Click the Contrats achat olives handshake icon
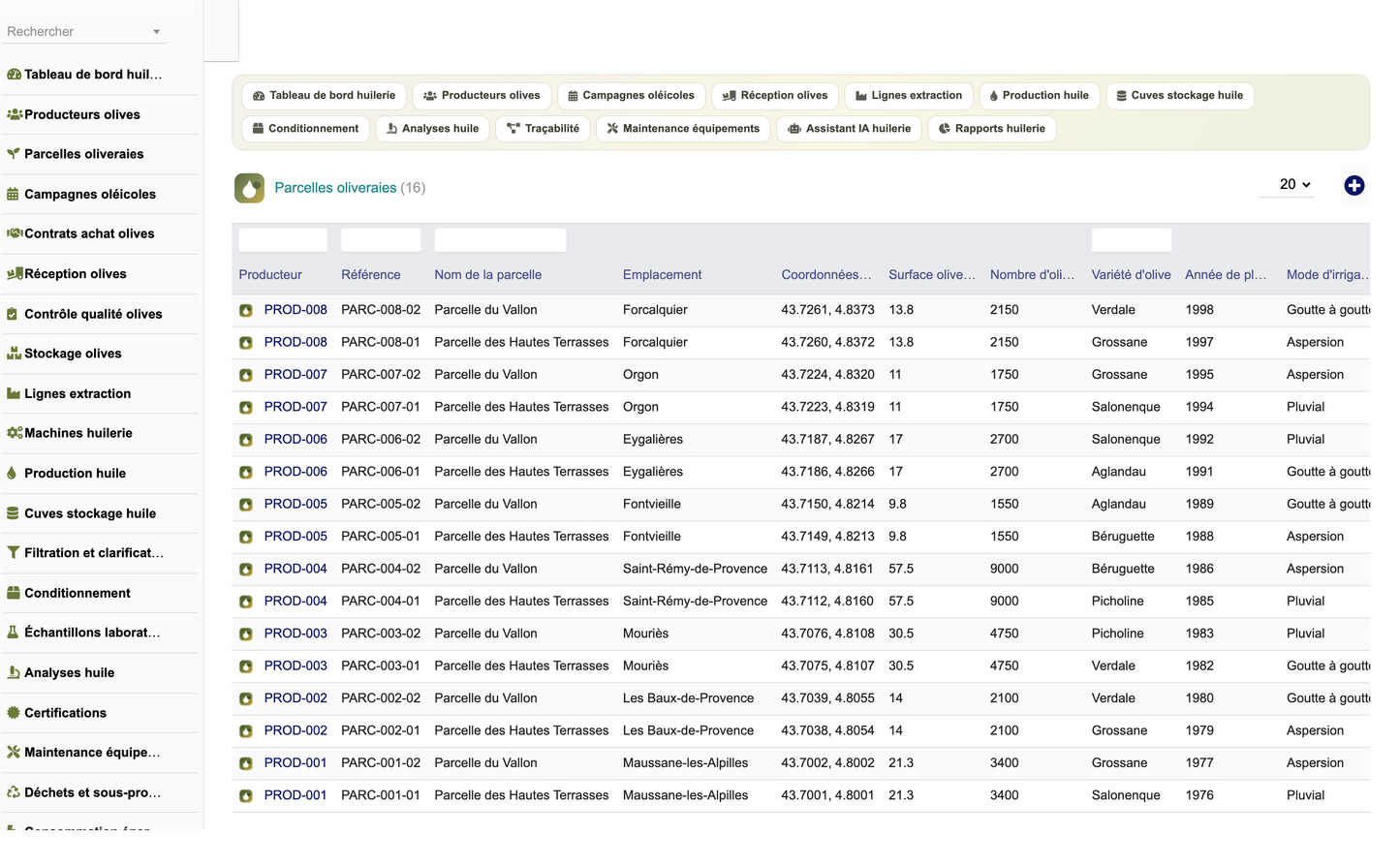 click(x=15, y=233)
